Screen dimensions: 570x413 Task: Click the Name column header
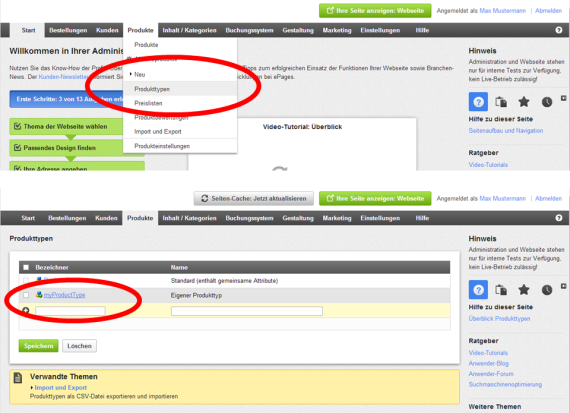tap(179, 268)
